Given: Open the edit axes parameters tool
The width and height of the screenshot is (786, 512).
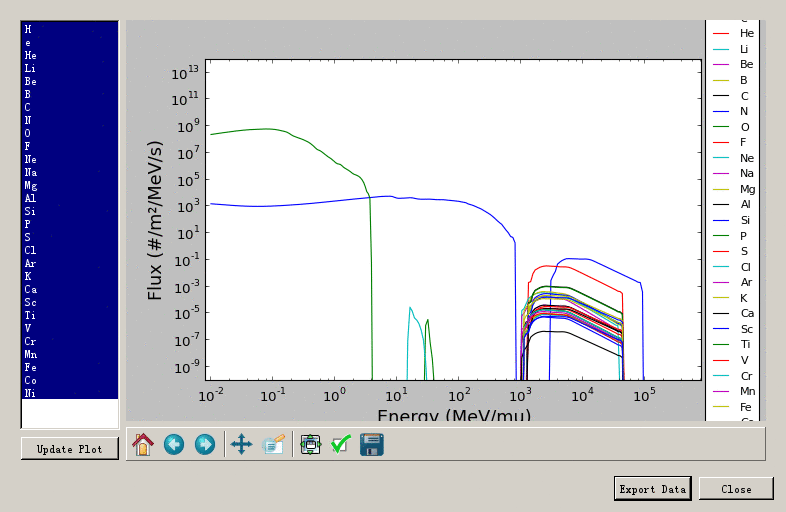Looking at the screenshot, I should click(x=273, y=444).
